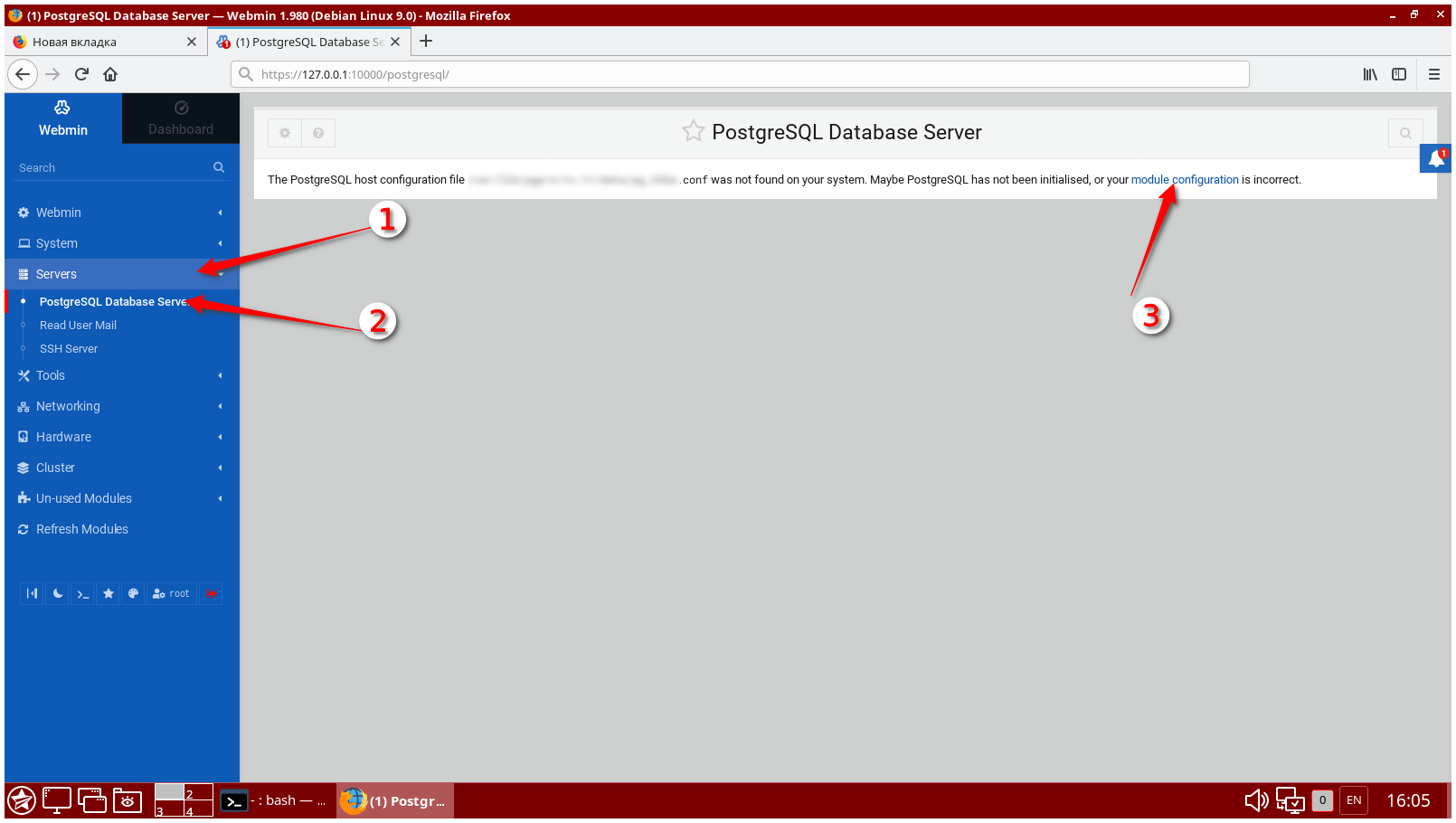Open the notifications bell
The image size is (1456, 823).
coord(1435,159)
